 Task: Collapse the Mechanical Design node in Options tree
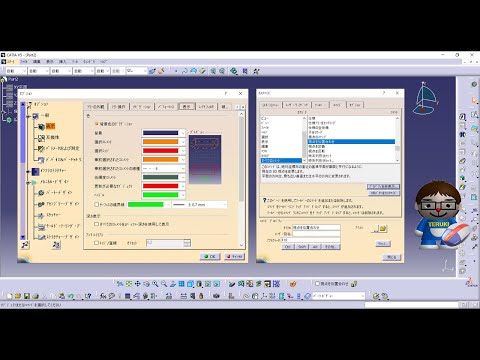click(29, 182)
